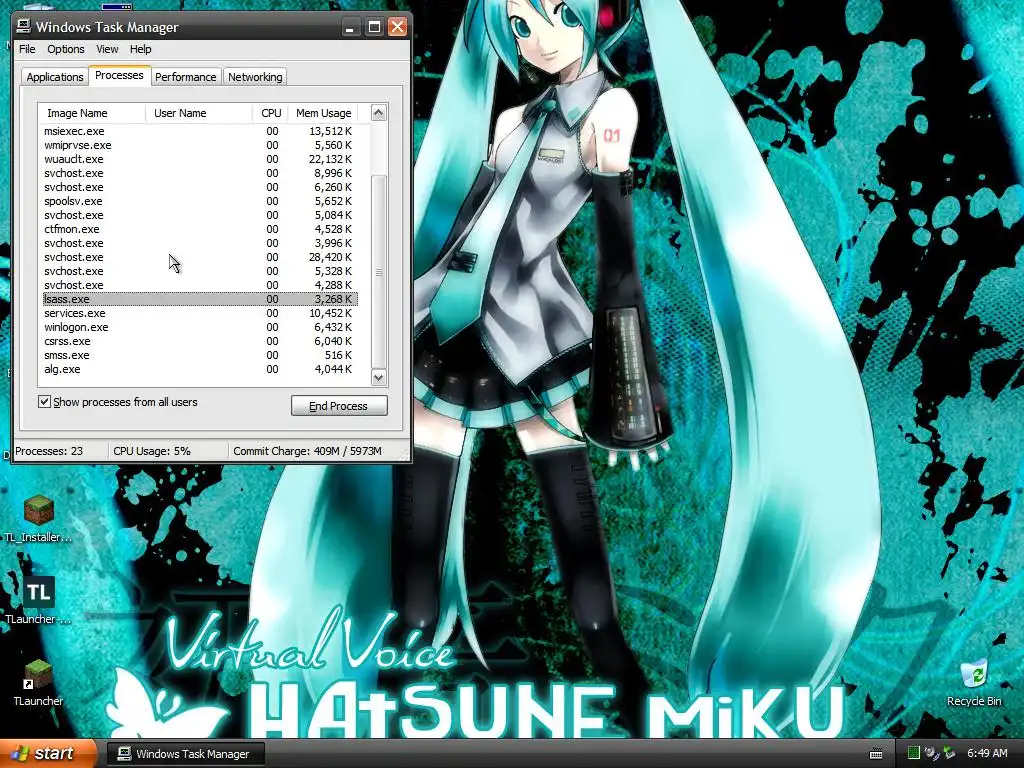Image resolution: width=1024 pixels, height=768 pixels.
Task: Open the Options menu
Action: click(65, 49)
